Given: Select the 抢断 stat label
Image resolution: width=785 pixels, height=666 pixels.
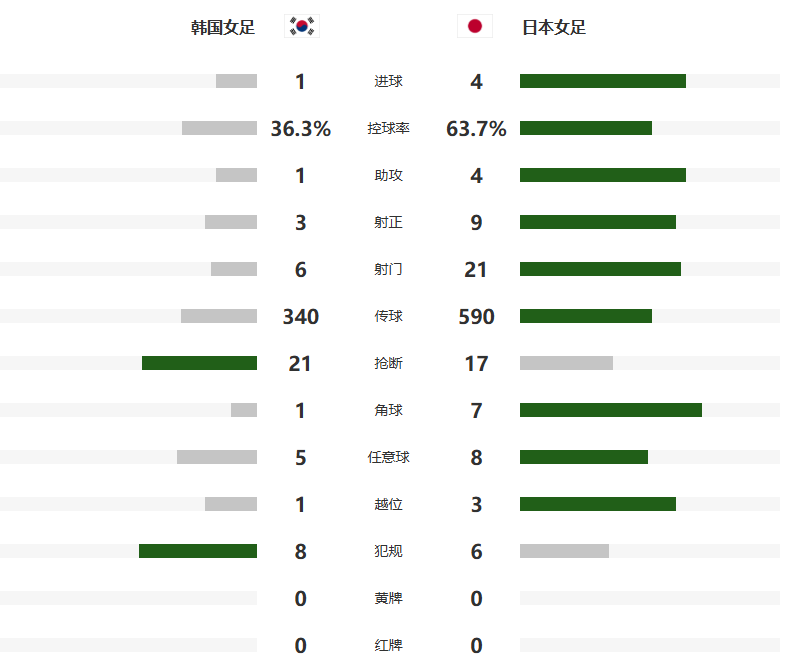Looking at the screenshot, I should coord(388,364).
